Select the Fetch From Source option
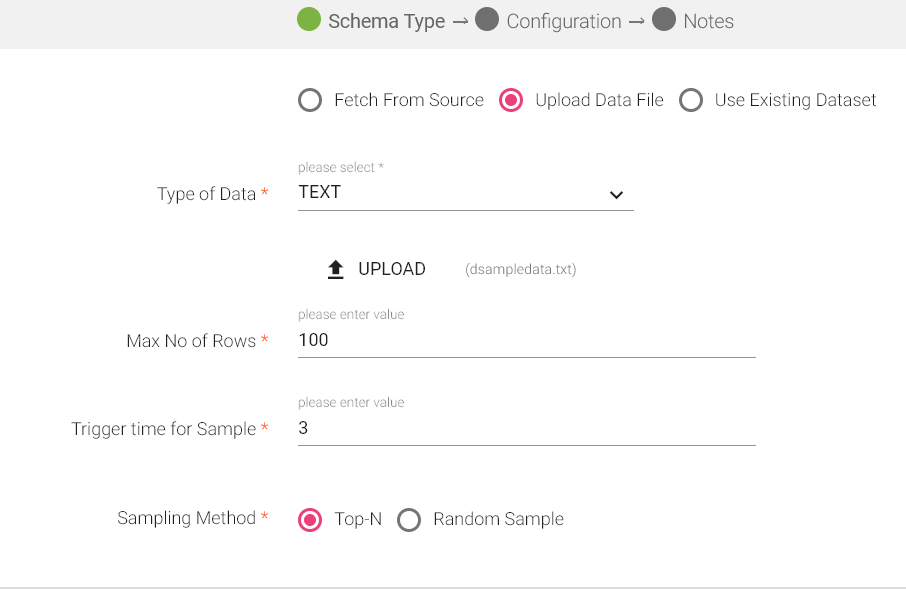The height and width of the screenshot is (590, 906). point(310,100)
